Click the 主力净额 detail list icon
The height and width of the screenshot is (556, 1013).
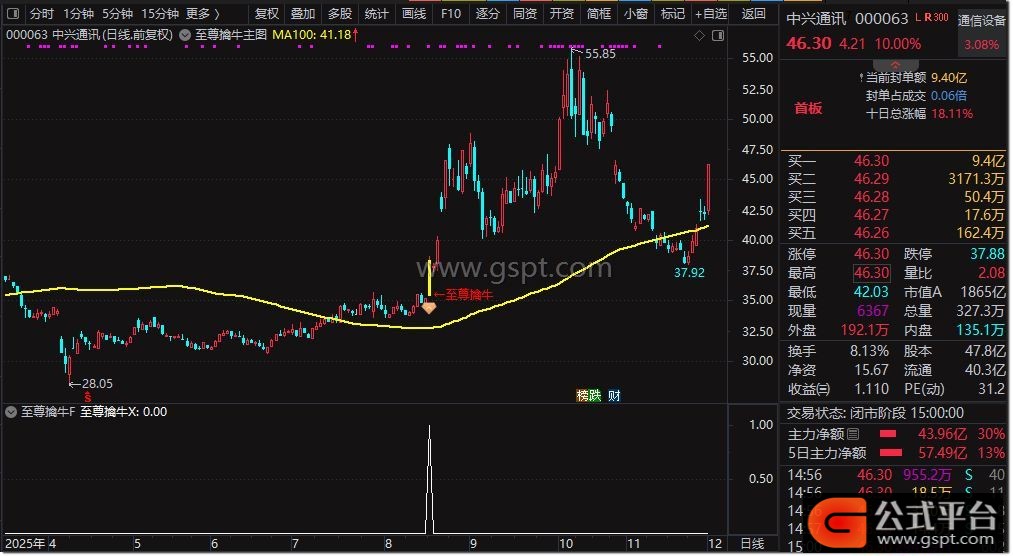[x=853, y=434]
